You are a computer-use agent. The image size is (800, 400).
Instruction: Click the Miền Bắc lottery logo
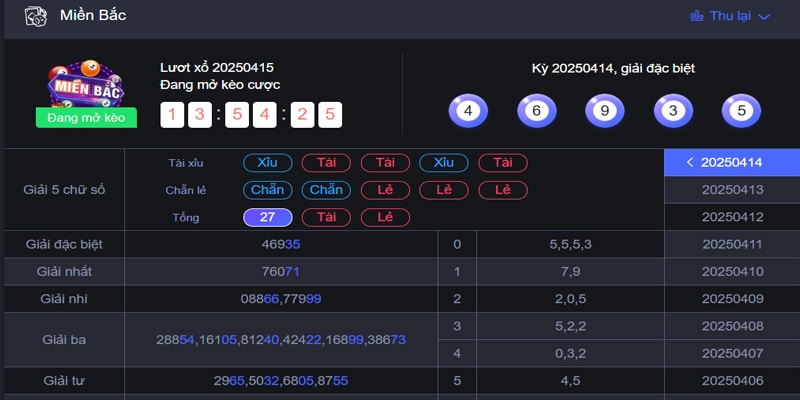click(x=86, y=88)
